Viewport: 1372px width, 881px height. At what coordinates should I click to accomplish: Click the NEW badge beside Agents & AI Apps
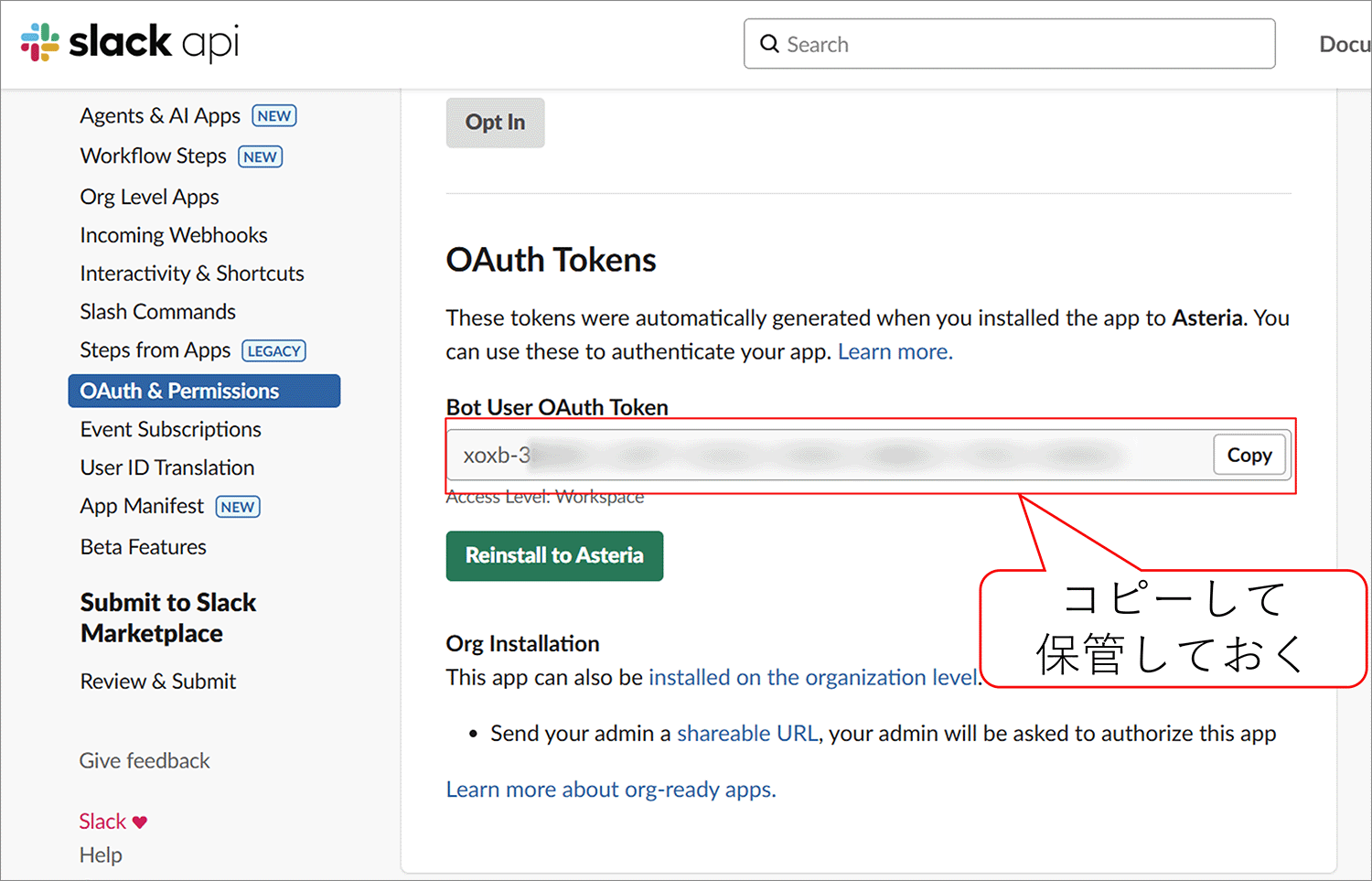click(274, 116)
